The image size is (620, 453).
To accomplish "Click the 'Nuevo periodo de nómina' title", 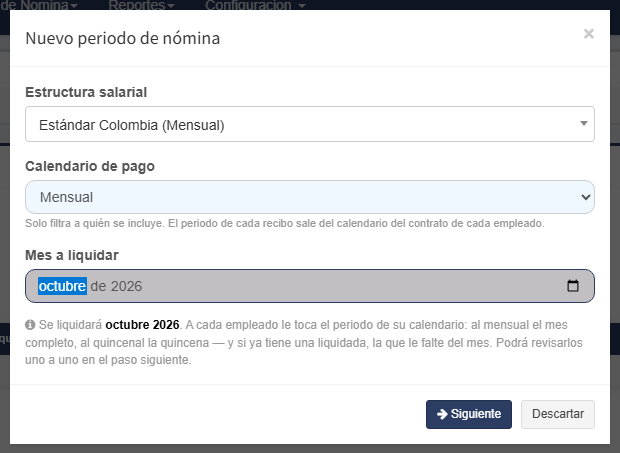I will tap(123, 38).
